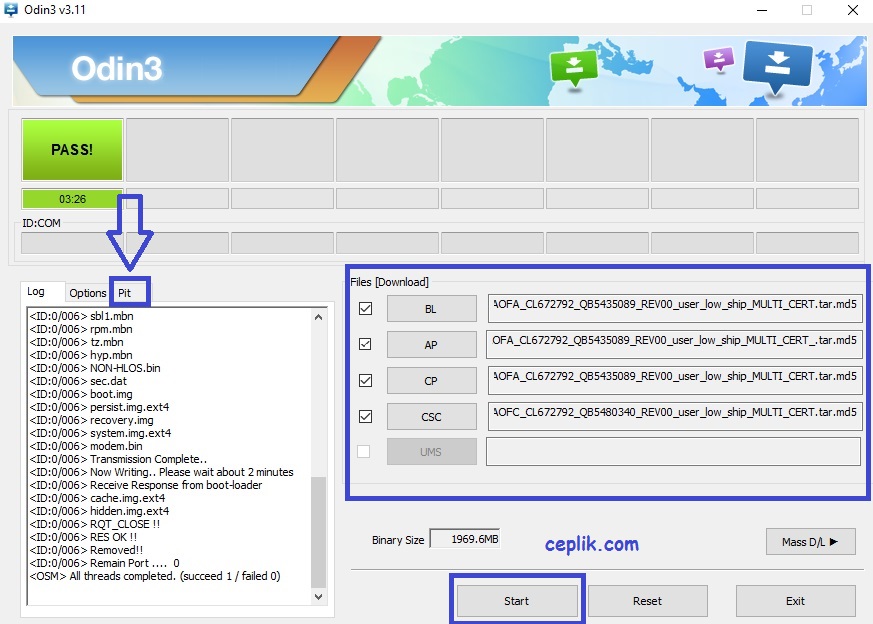
Task: Click the CP file browse button
Action: tap(431, 381)
